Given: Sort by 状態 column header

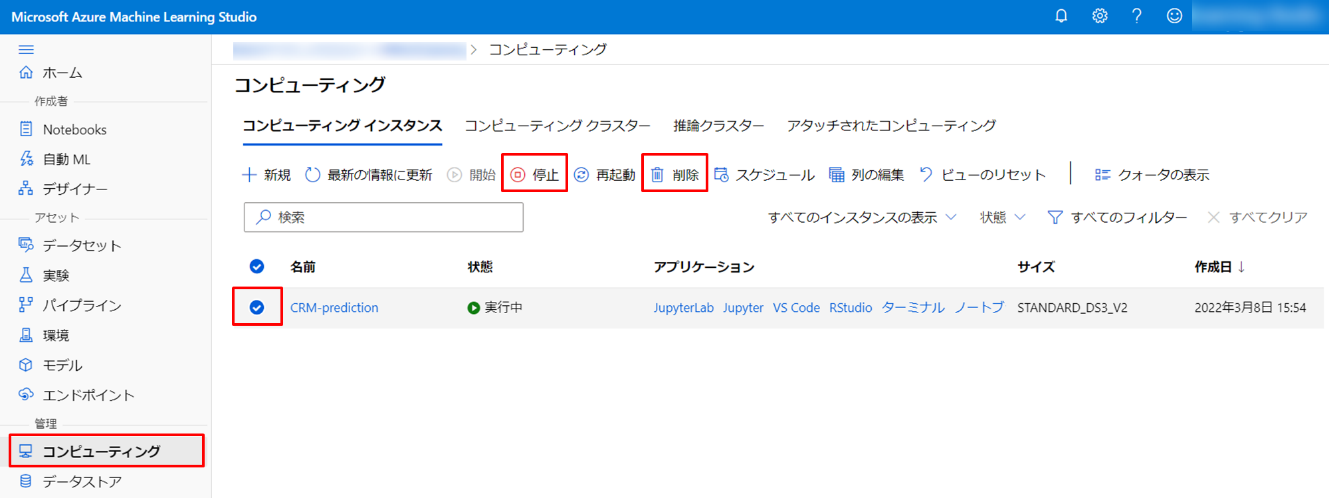Looking at the screenshot, I should pyautogui.click(x=480, y=267).
